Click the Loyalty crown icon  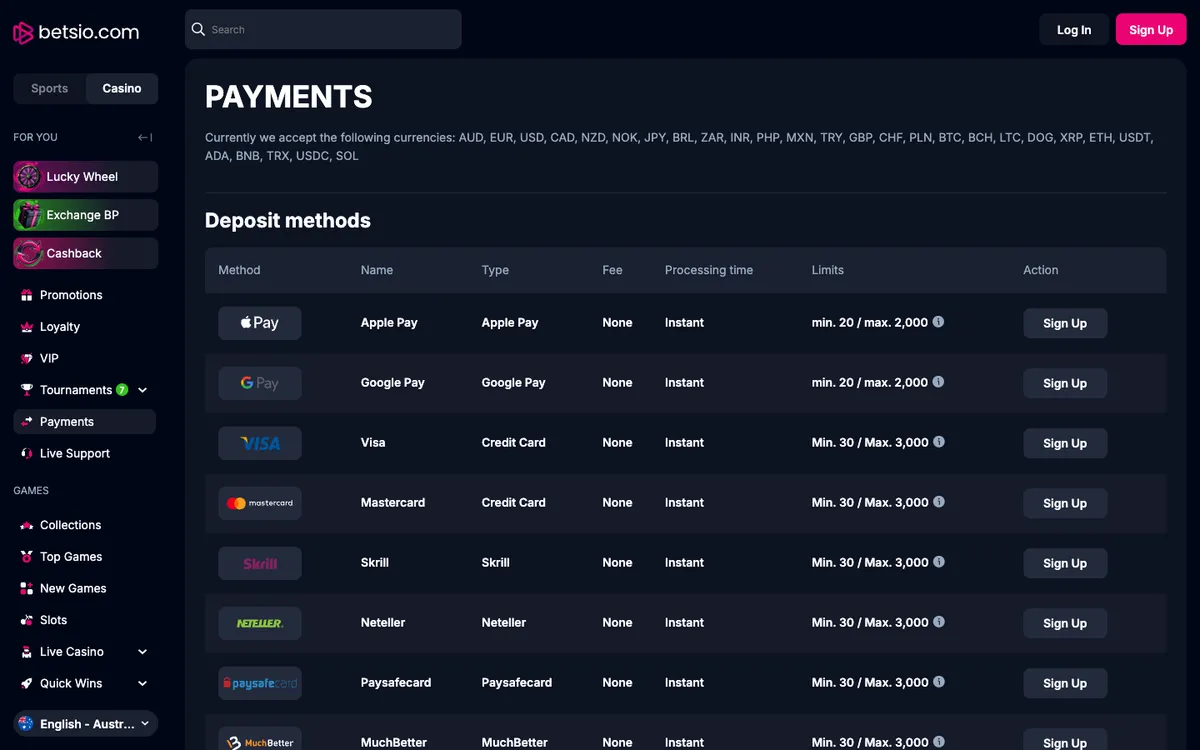pos(27,327)
